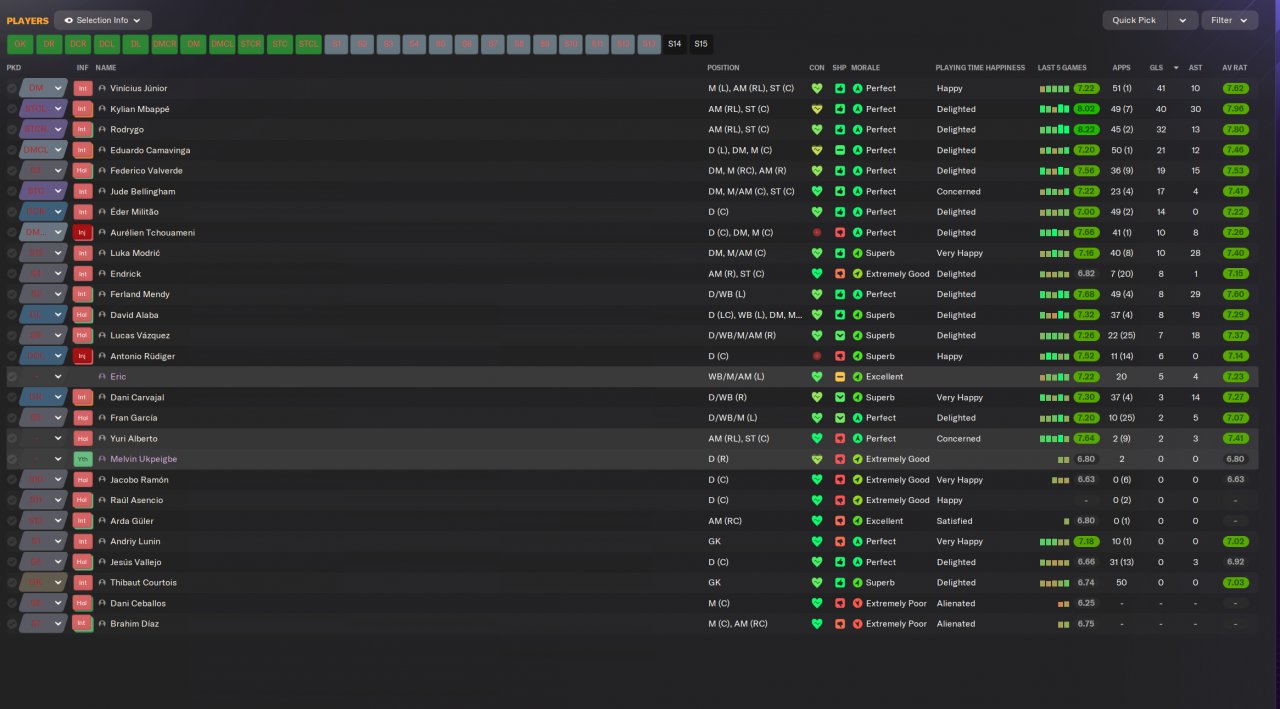Click the condition heart icon for Jacobo Ramón
Viewport: 1280px width, 709px height.
(x=817, y=480)
